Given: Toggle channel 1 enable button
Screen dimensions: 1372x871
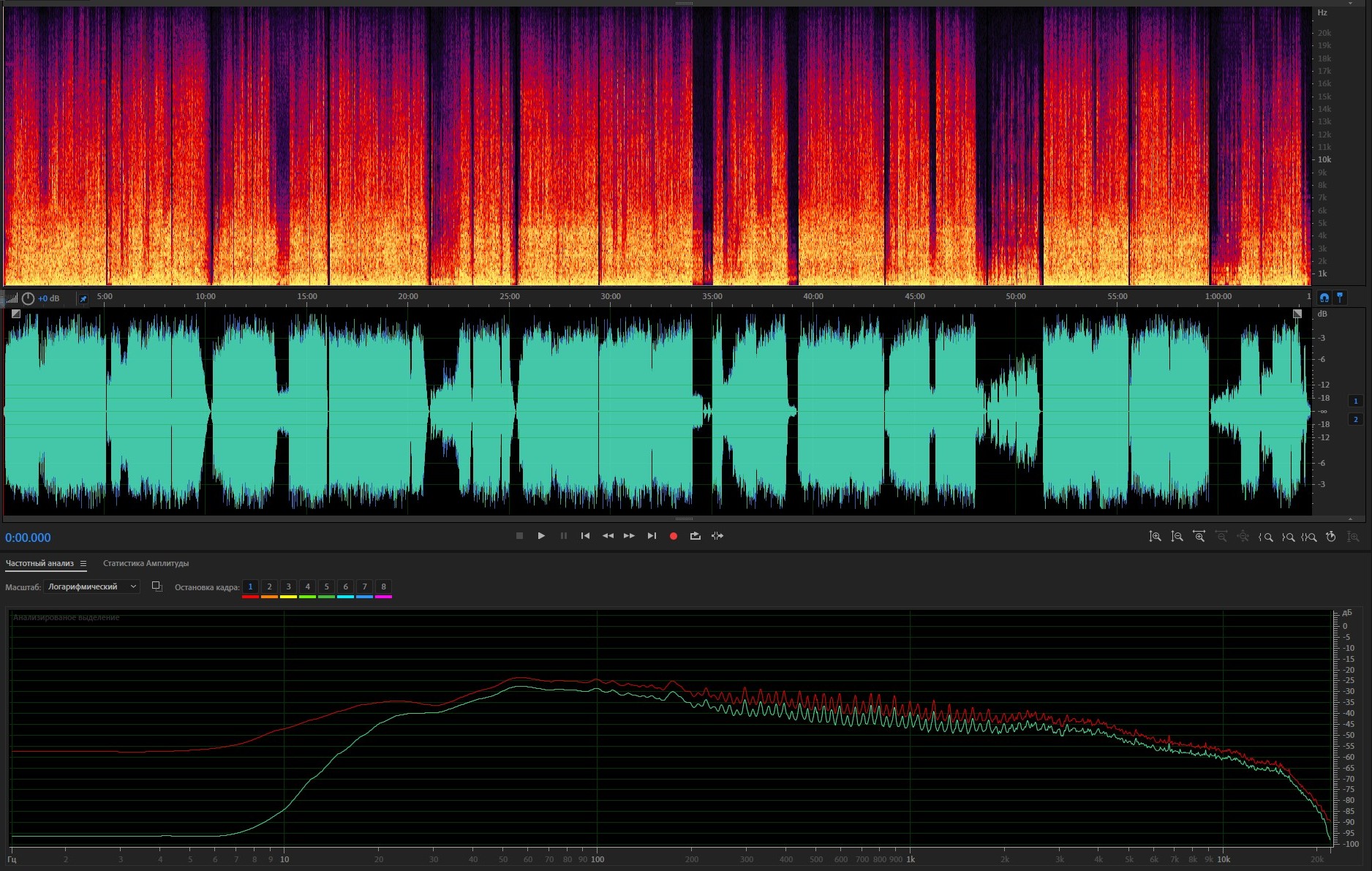Looking at the screenshot, I should 1355,401.
